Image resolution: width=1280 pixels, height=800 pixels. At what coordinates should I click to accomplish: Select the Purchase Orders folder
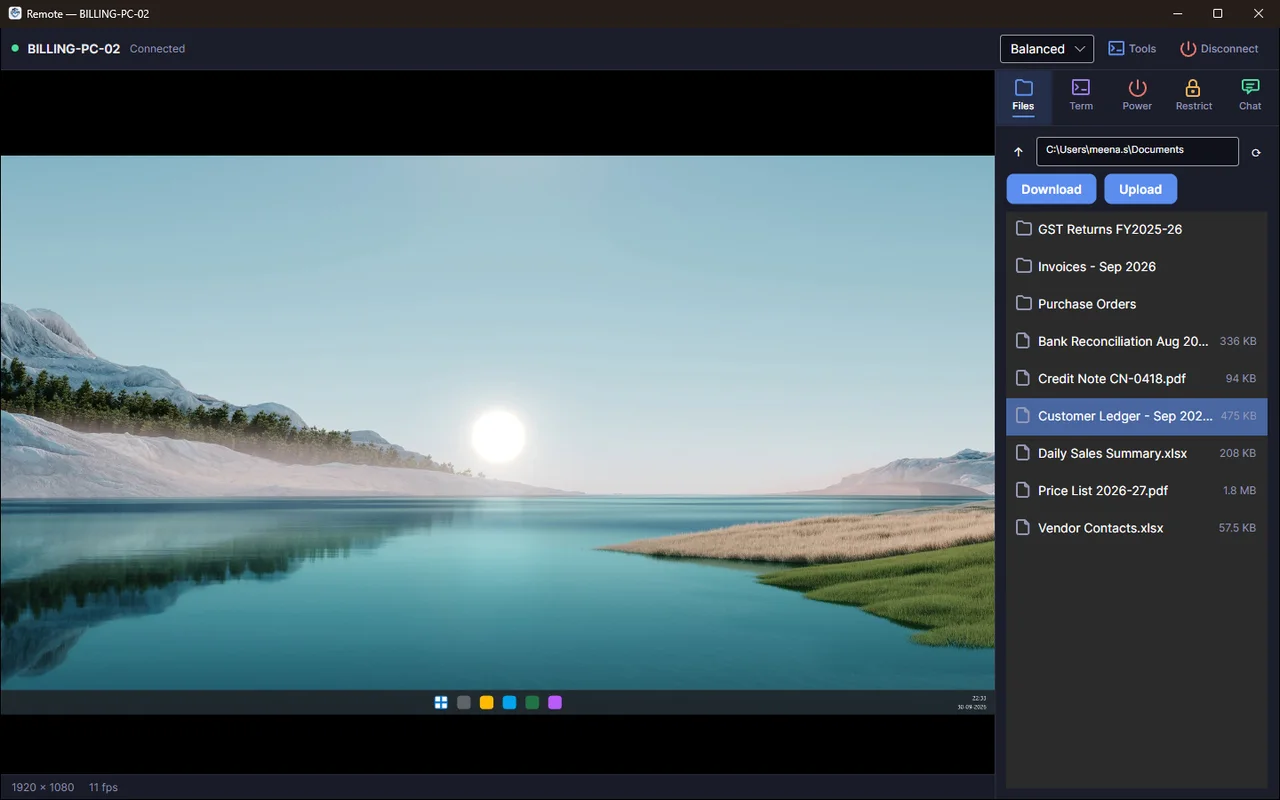tap(1137, 304)
